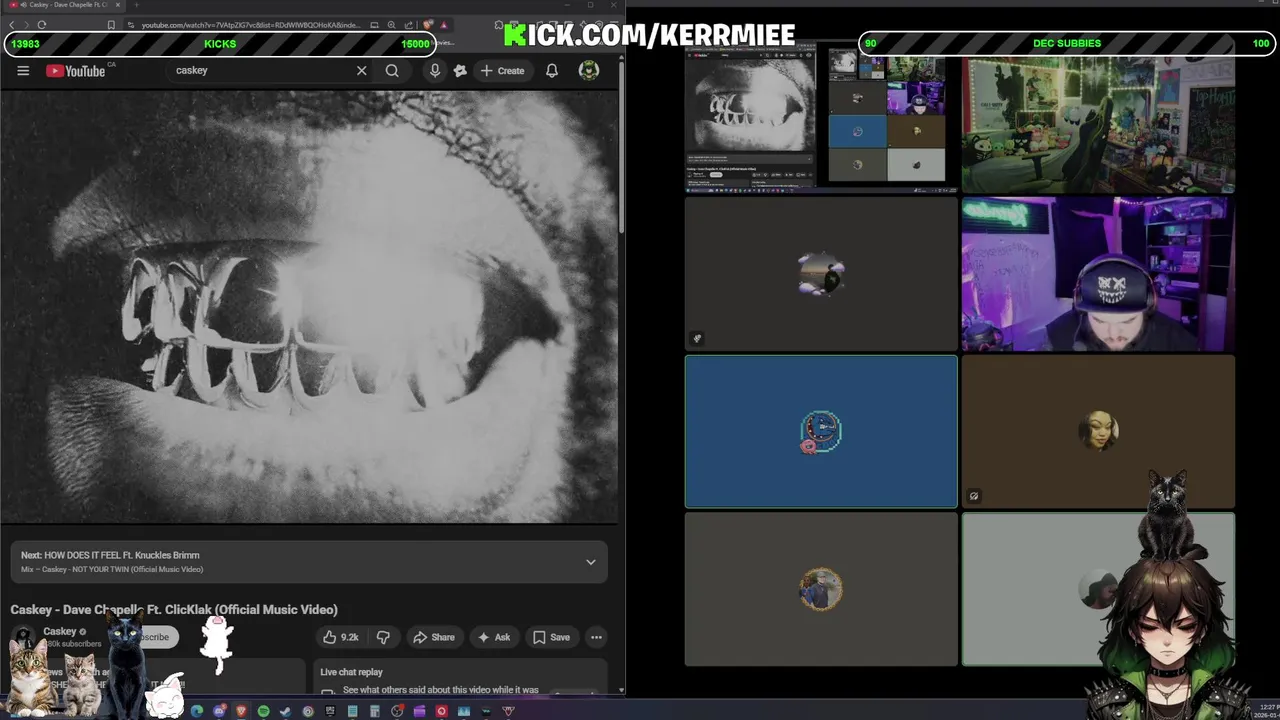Select the brown participant tile with avatar
The height and width of the screenshot is (720, 1280).
click(1098, 431)
